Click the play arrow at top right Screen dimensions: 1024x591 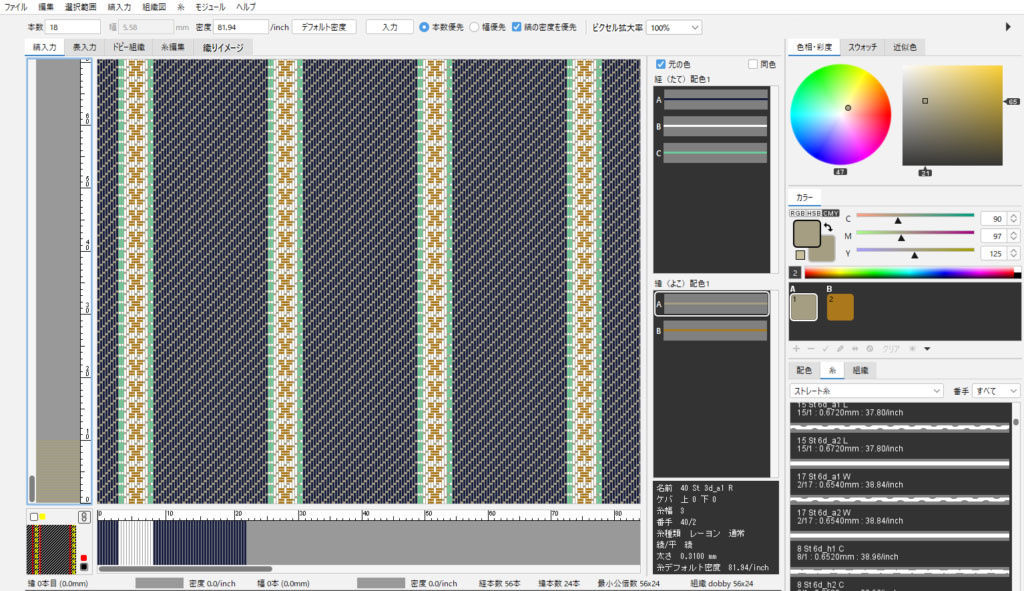(x=1007, y=27)
